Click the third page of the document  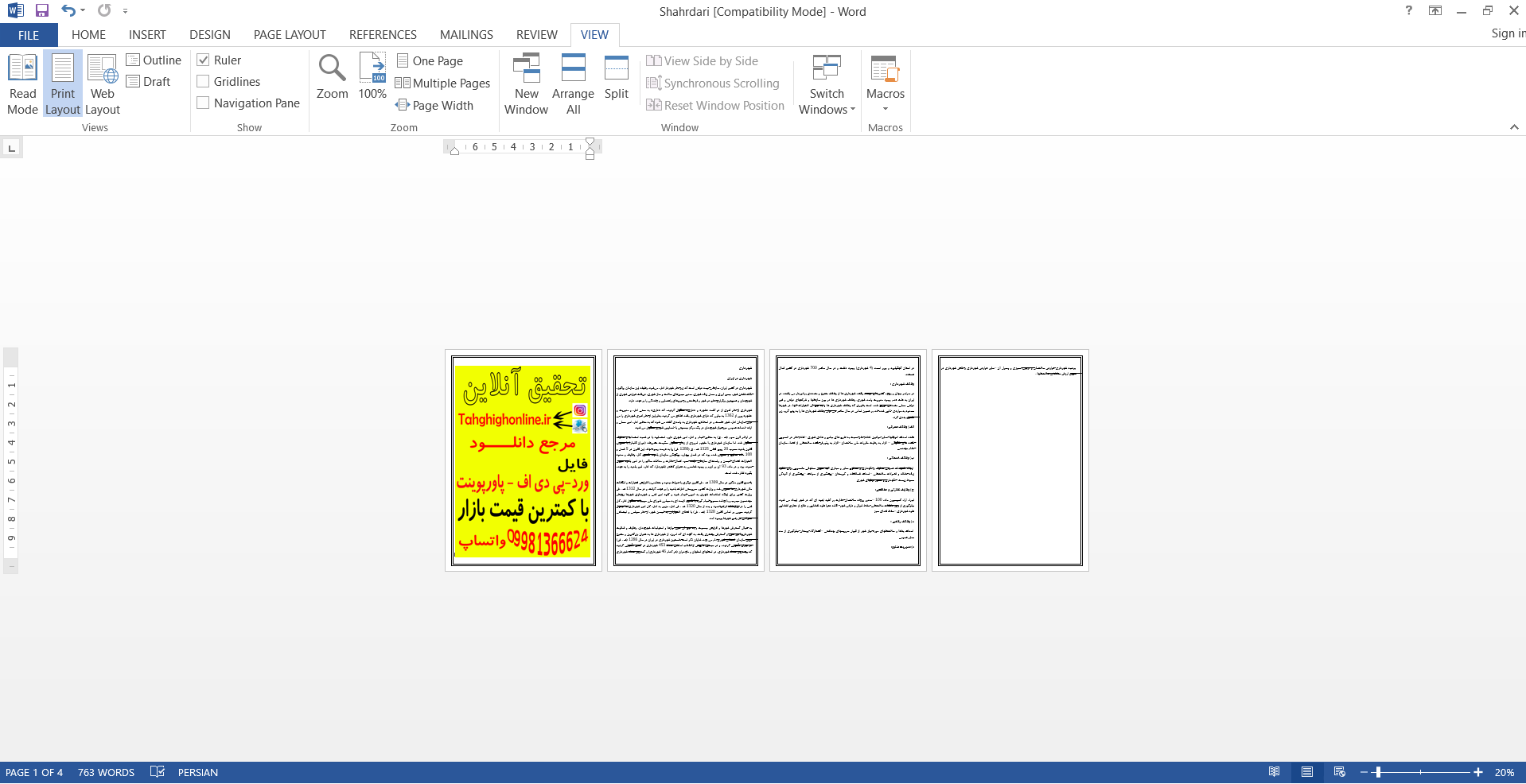pyautogui.click(x=848, y=460)
